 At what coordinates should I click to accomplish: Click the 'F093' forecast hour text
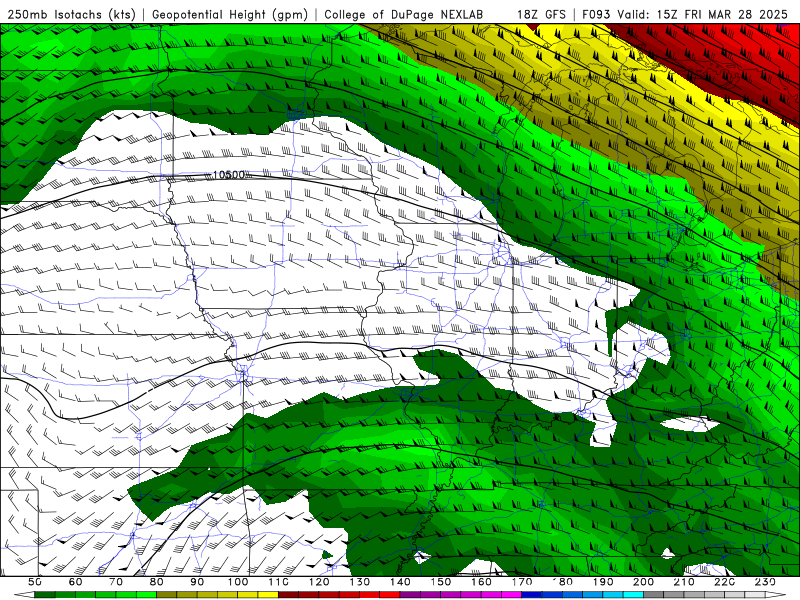597,15
